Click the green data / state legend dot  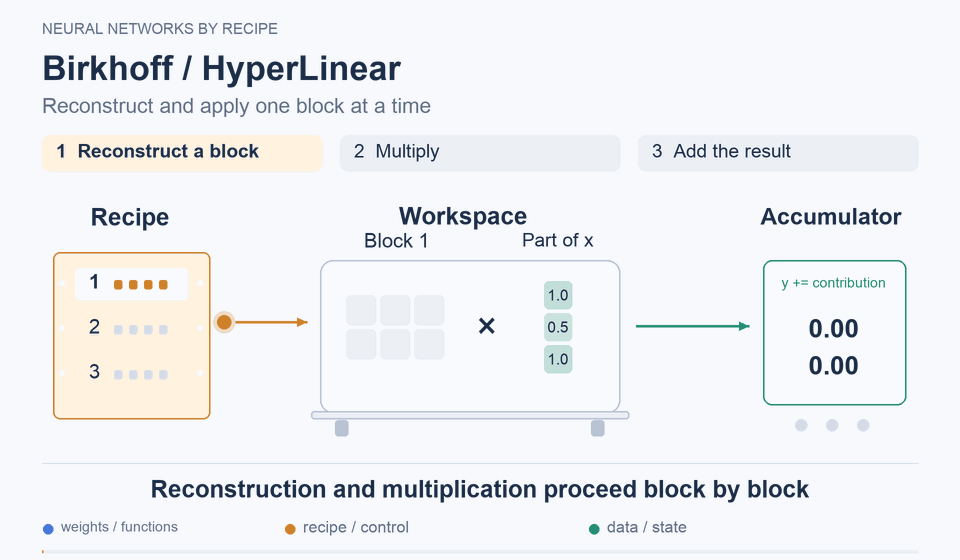(x=594, y=529)
